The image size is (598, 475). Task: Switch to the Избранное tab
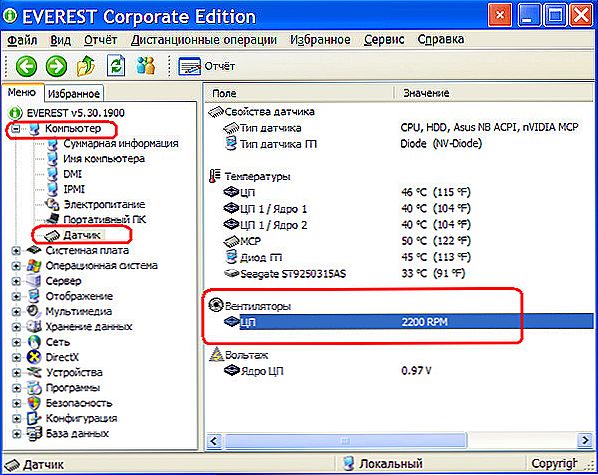pyautogui.click(x=74, y=93)
